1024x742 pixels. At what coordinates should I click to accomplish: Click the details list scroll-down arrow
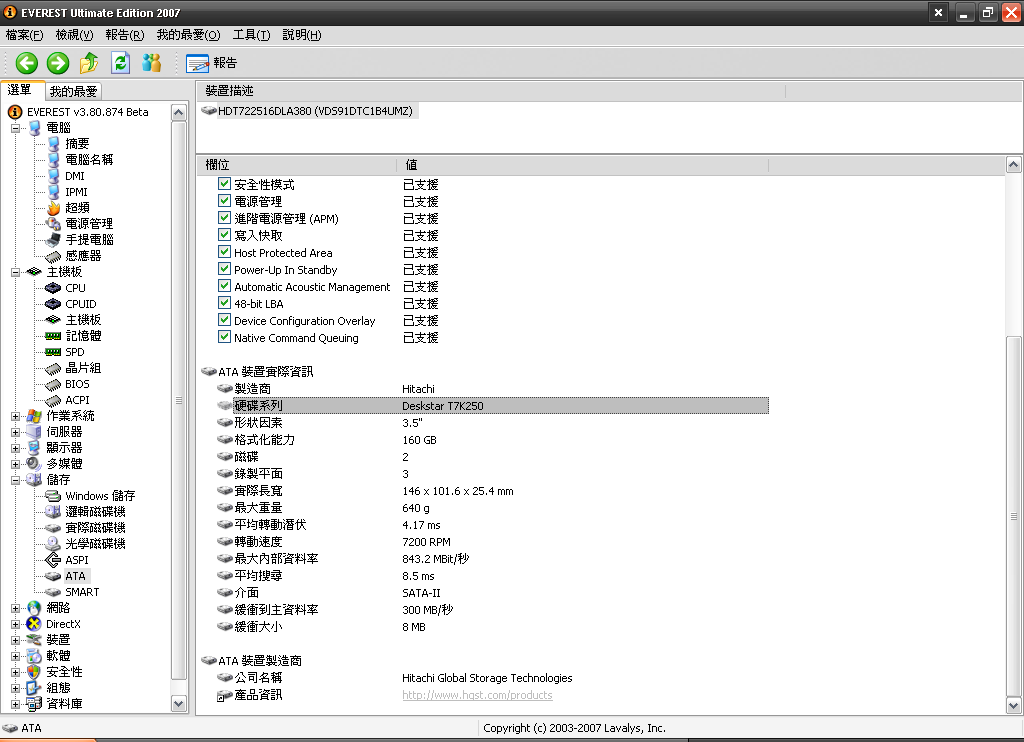[1014, 705]
